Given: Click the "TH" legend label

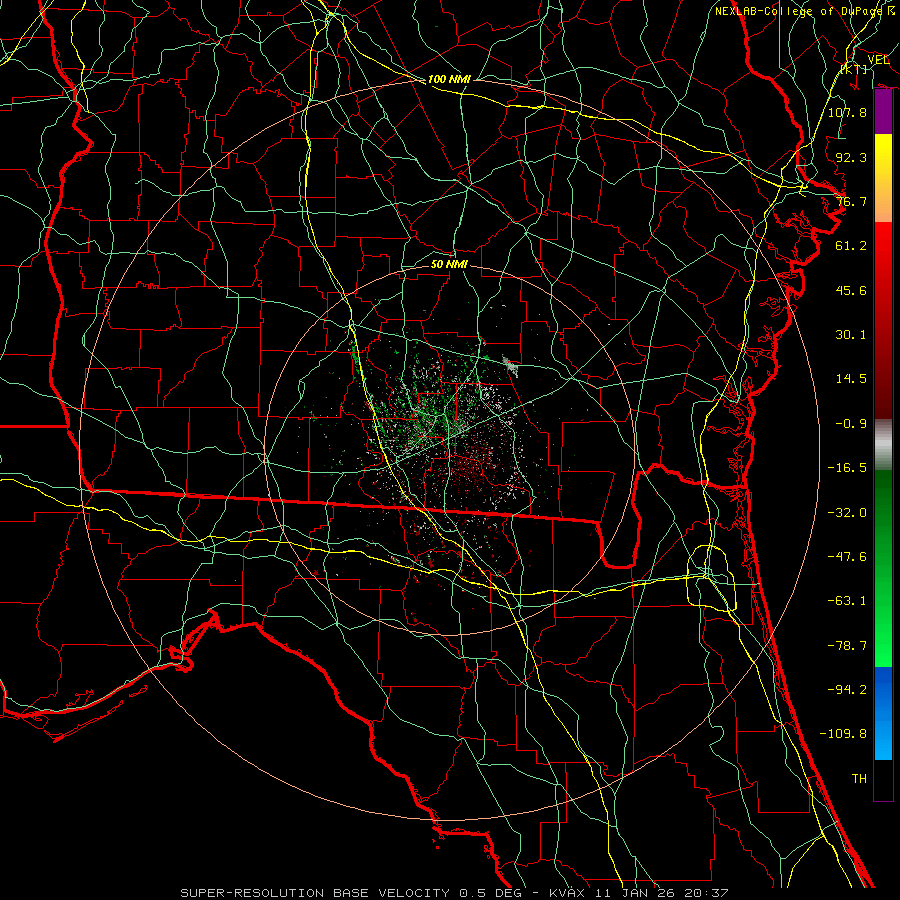Looking at the screenshot, I should pos(859,779).
